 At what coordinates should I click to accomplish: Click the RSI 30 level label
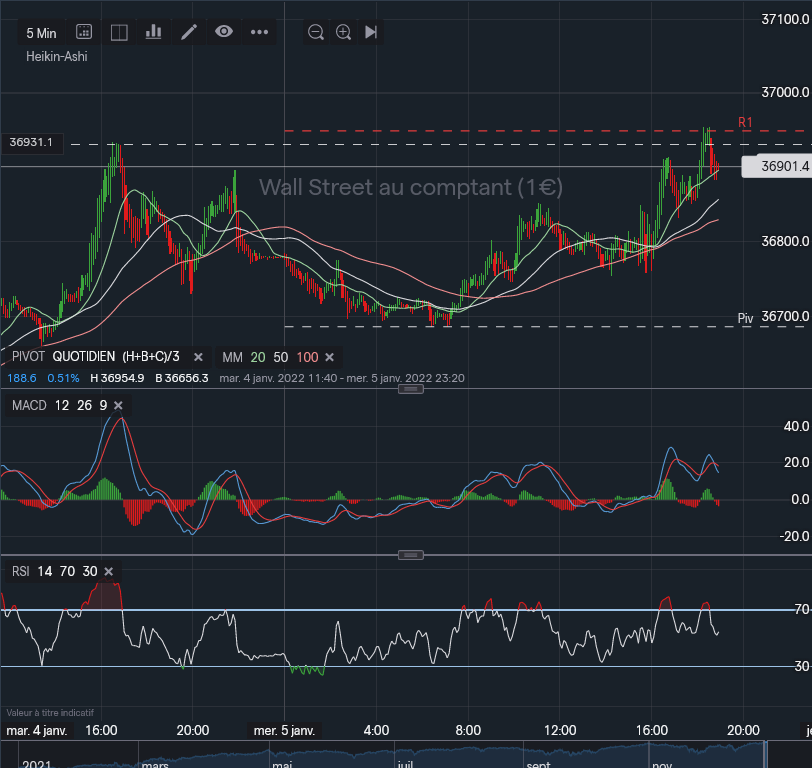click(802, 666)
